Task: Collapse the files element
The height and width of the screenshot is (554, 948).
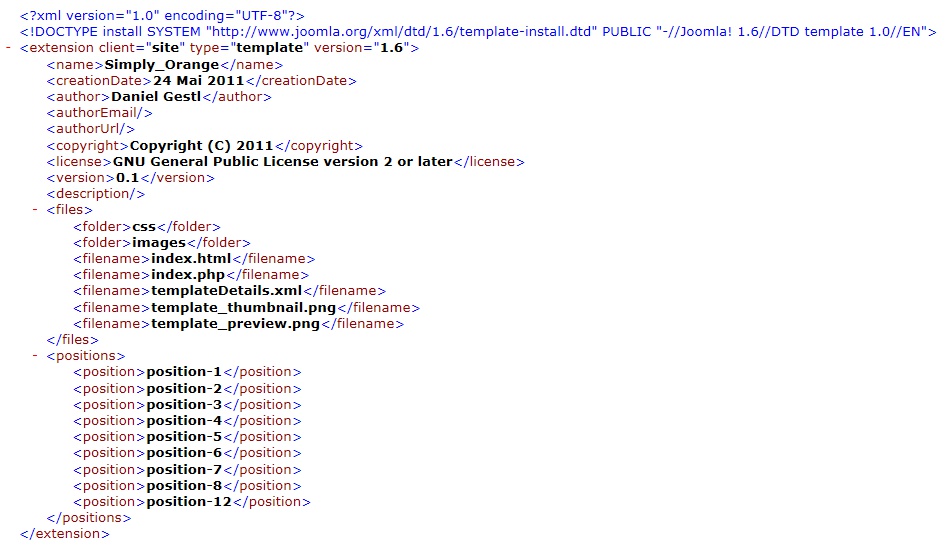Action: click(x=35, y=210)
